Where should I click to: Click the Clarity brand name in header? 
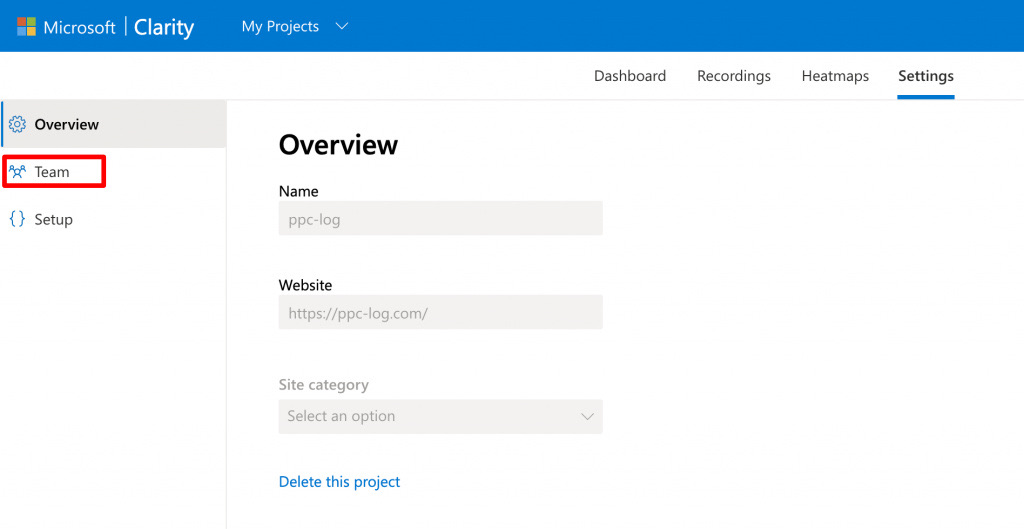click(164, 27)
